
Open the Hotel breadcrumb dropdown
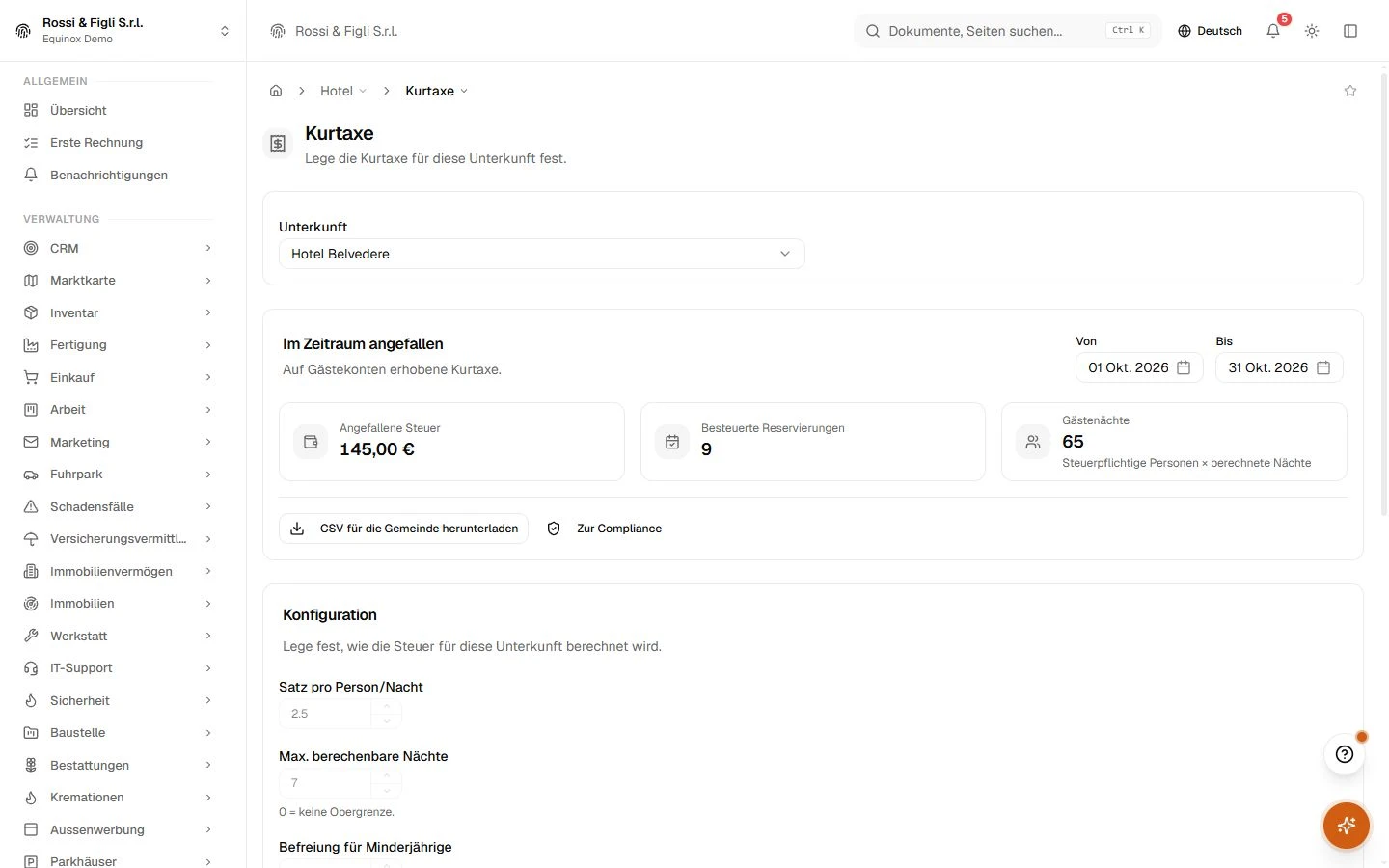pos(343,91)
